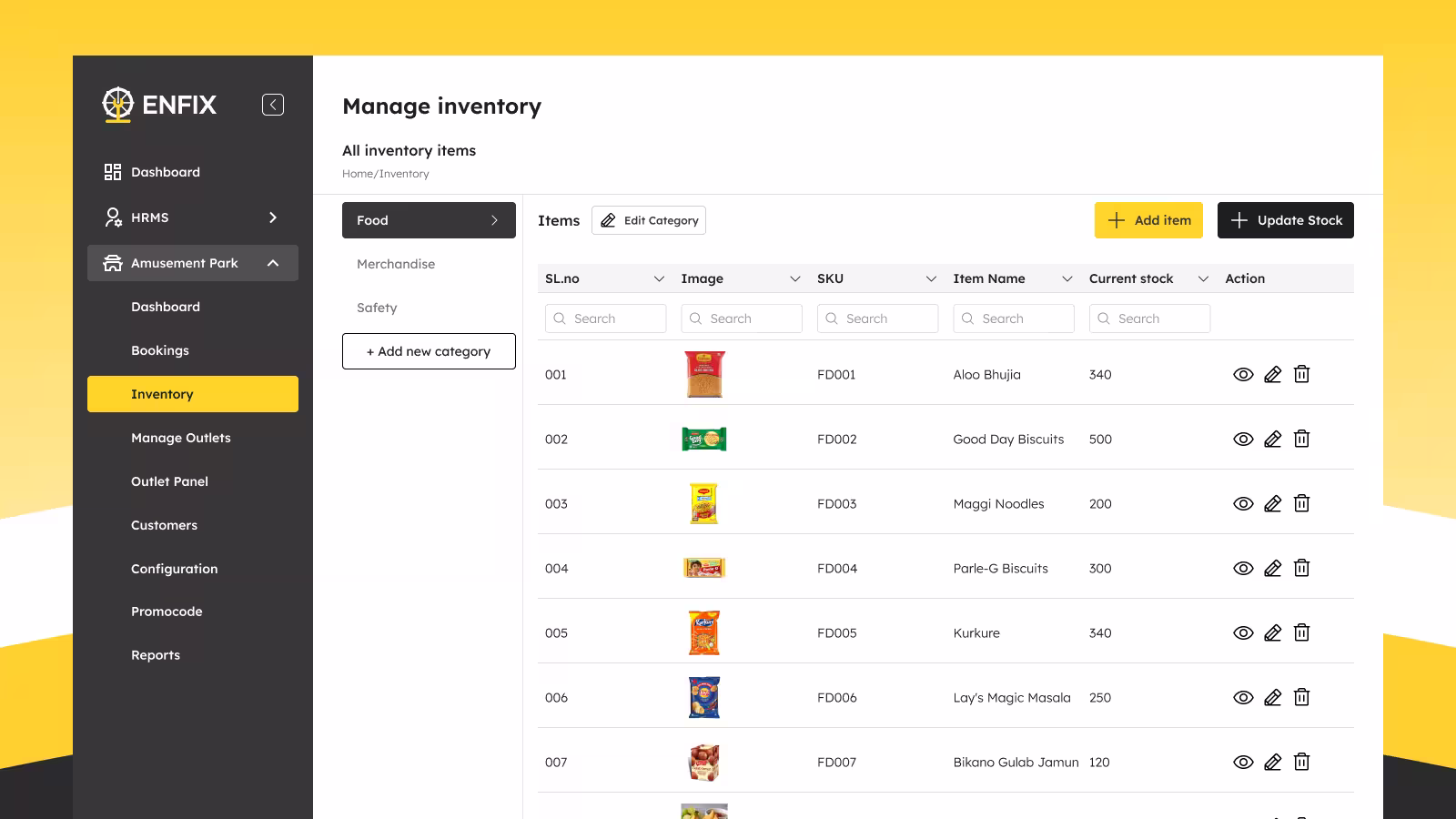This screenshot has height=819, width=1456.
Task: Collapse the Amusement Park menu section
Action: (x=273, y=263)
